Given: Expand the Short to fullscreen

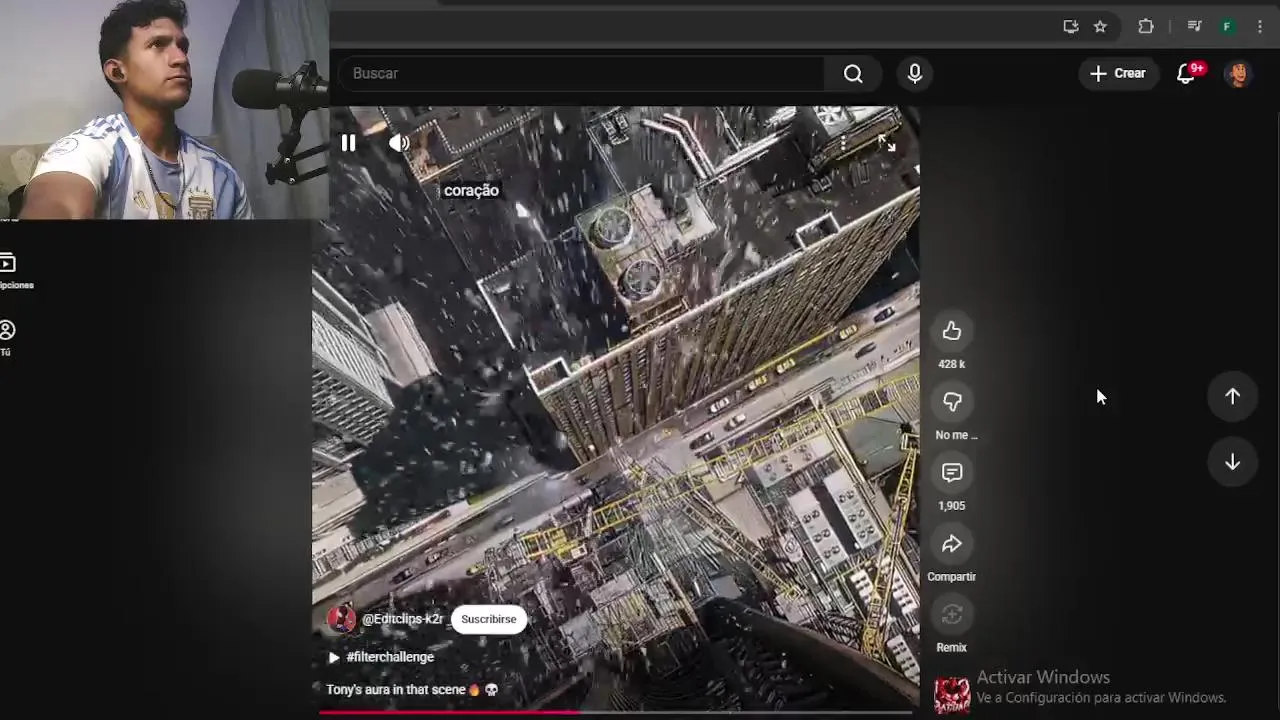Looking at the screenshot, I should pyautogui.click(x=887, y=143).
